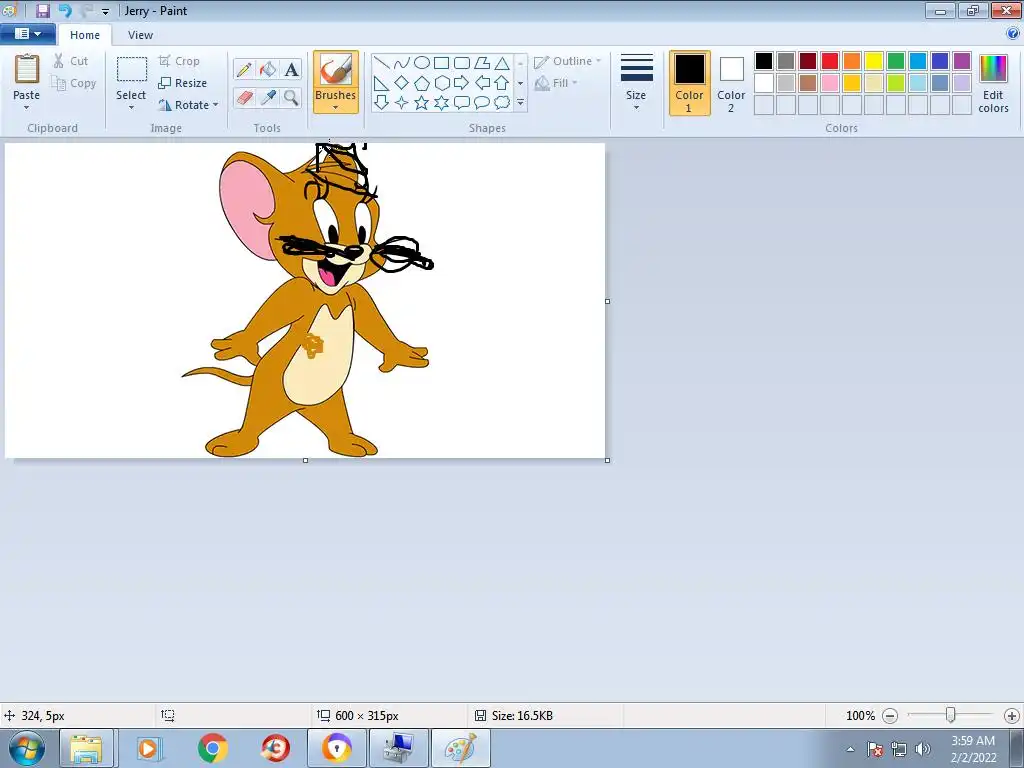The width and height of the screenshot is (1024, 768).
Task: Choose the Curve shape
Action: [x=402, y=63]
